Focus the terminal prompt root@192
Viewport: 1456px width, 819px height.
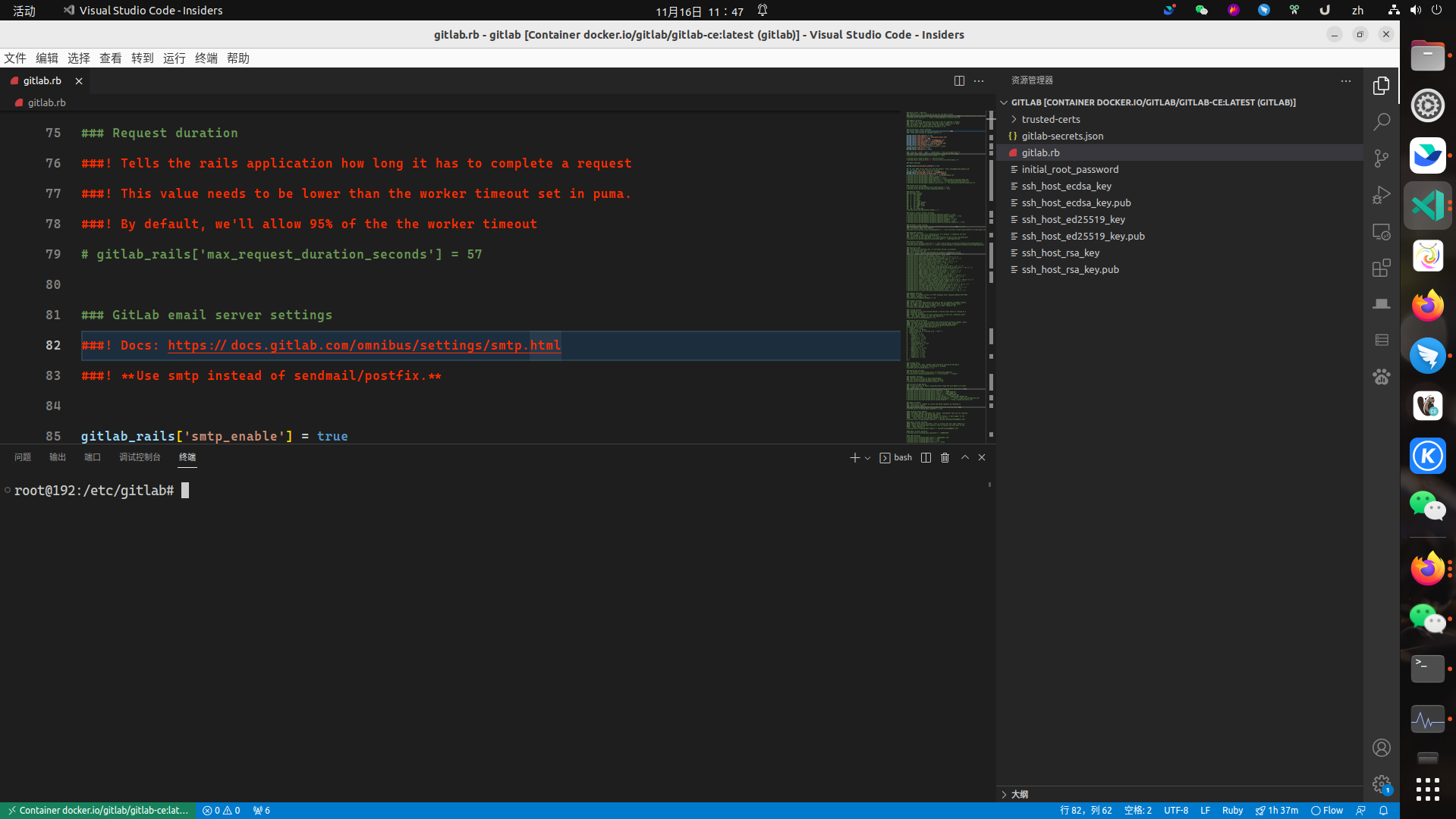coord(94,491)
